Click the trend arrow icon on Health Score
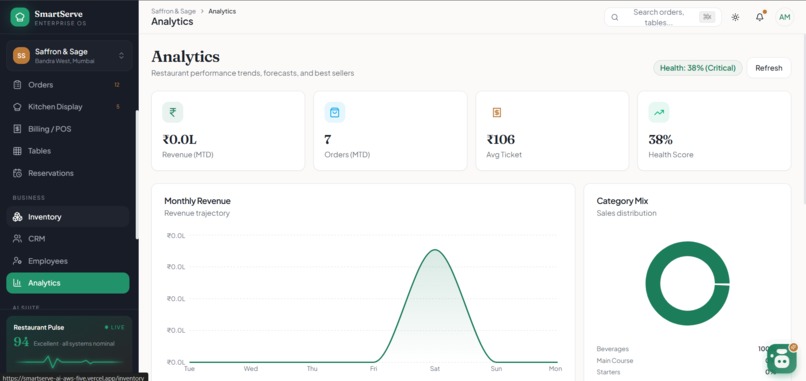This screenshot has height=381, width=806. [x=659, y=113]
